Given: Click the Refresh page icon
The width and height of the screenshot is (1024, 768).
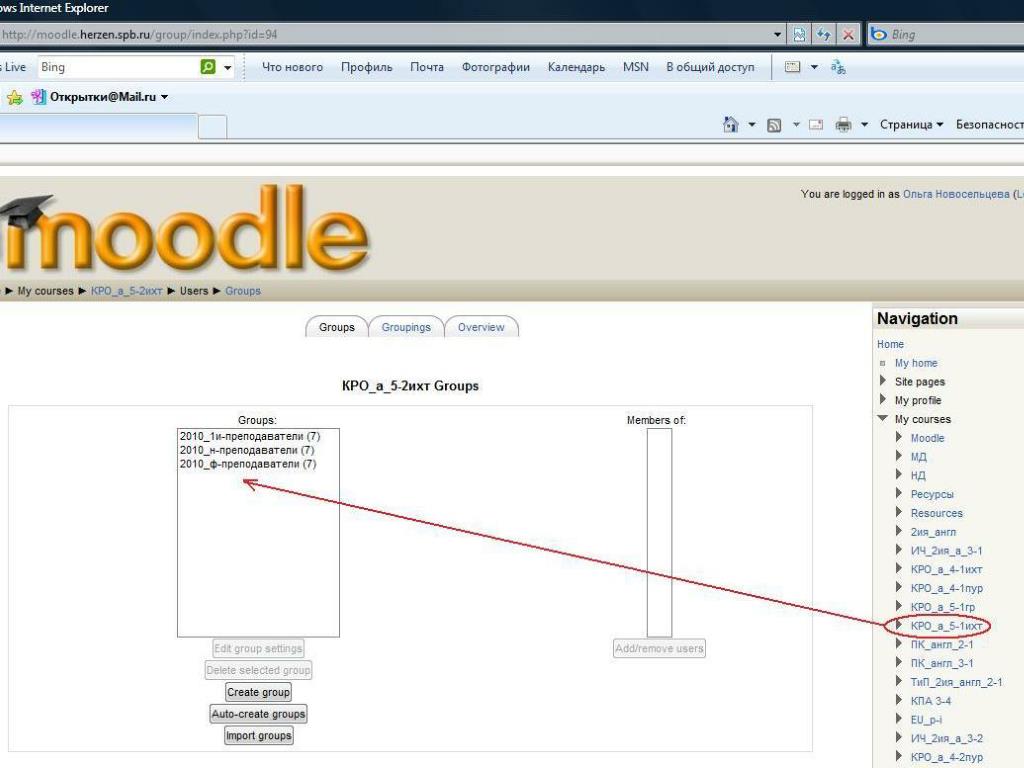Looking at the screenshot, I should 824,35.
